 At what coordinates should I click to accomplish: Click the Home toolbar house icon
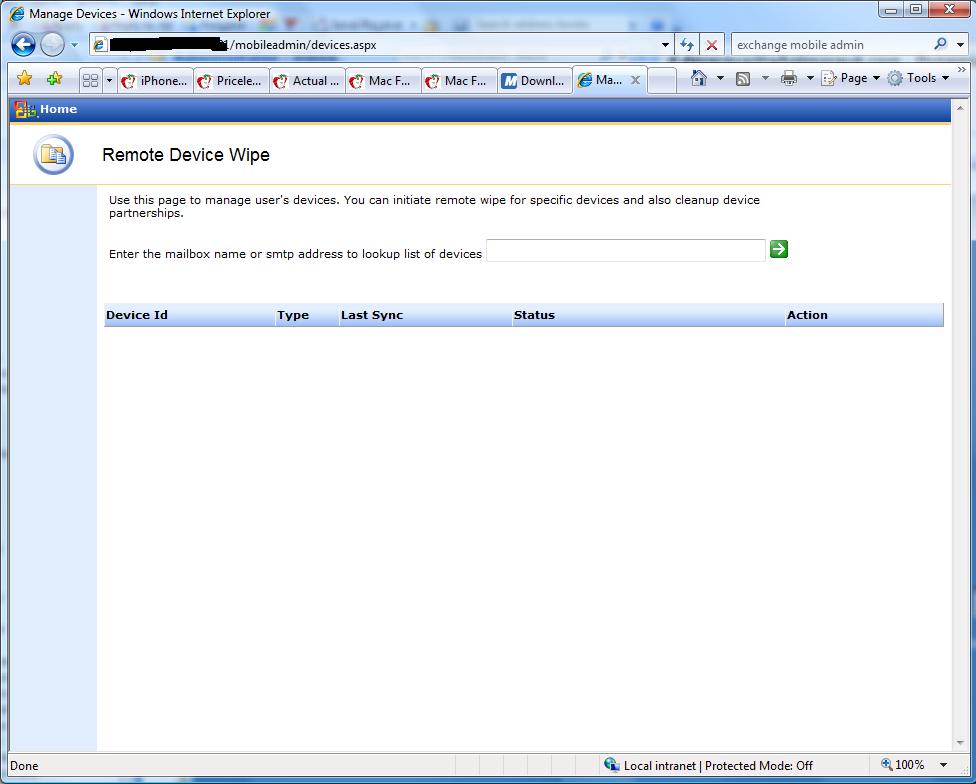point(699,78)
